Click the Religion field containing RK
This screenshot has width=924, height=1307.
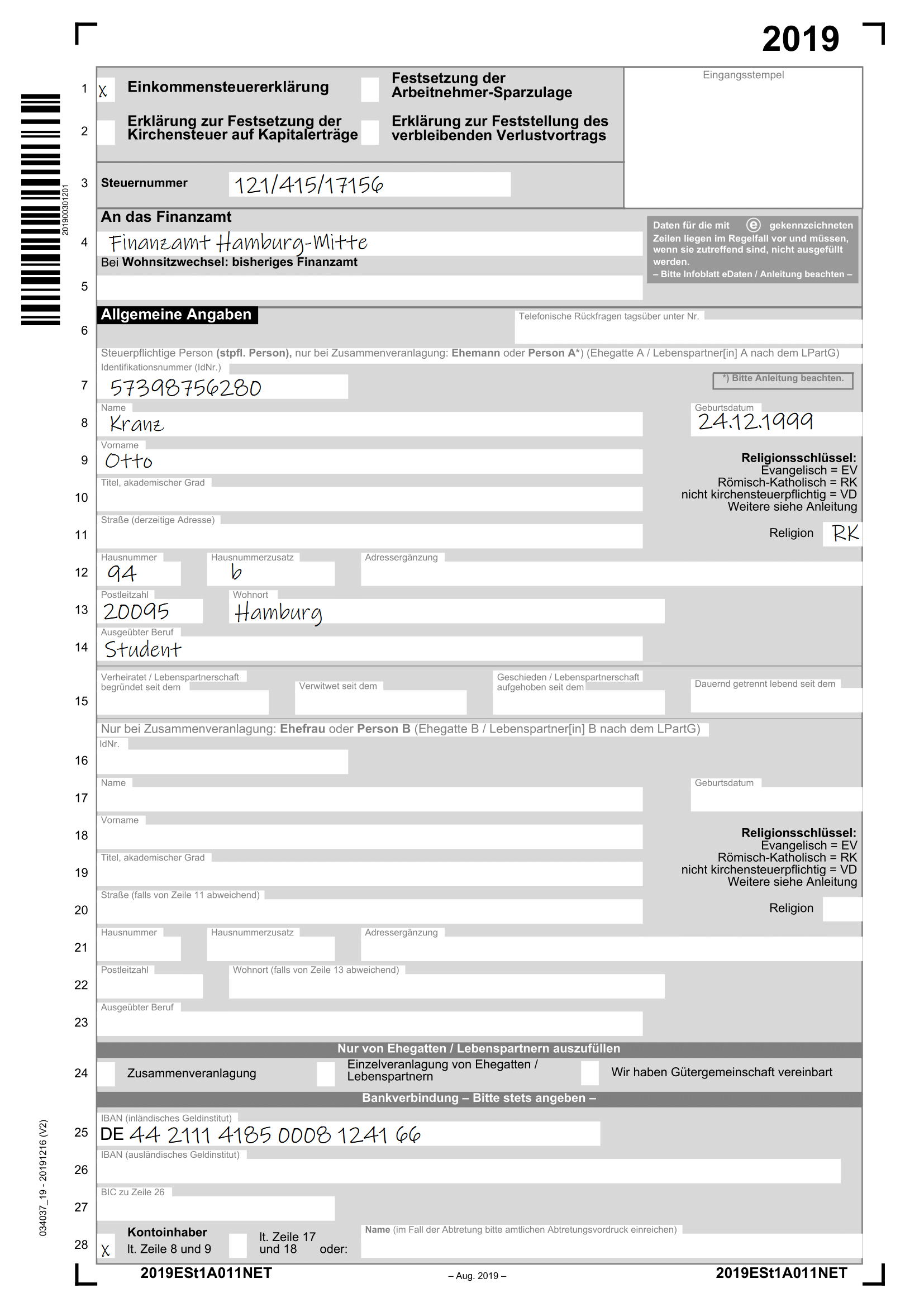point(842,535)
